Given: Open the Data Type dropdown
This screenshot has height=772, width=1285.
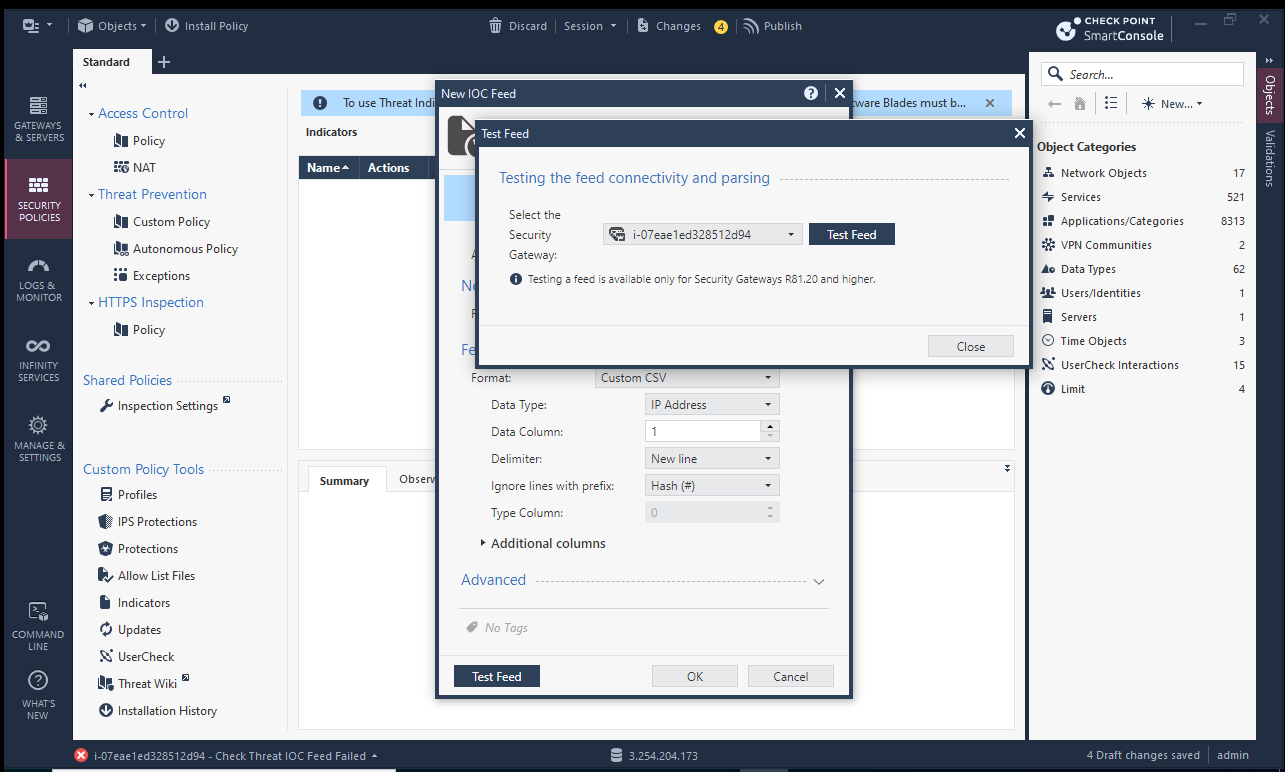Looking at the screenshot, I should click(712, 405).
